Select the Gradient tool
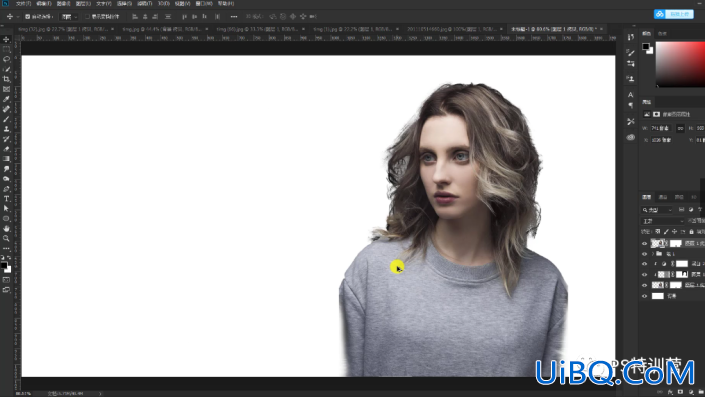 (x=6, y=159)
